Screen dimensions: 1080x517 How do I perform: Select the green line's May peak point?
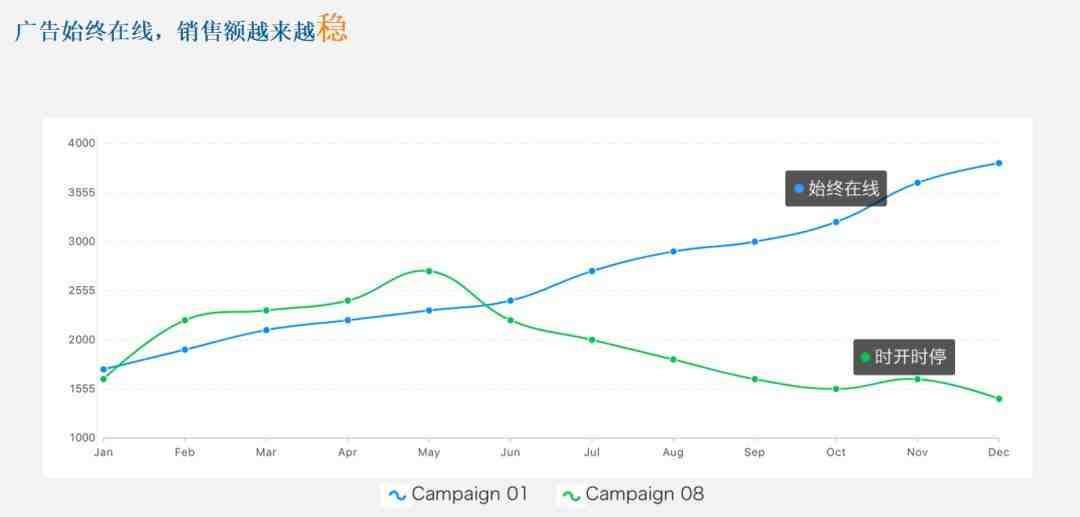tap(429, 271)
